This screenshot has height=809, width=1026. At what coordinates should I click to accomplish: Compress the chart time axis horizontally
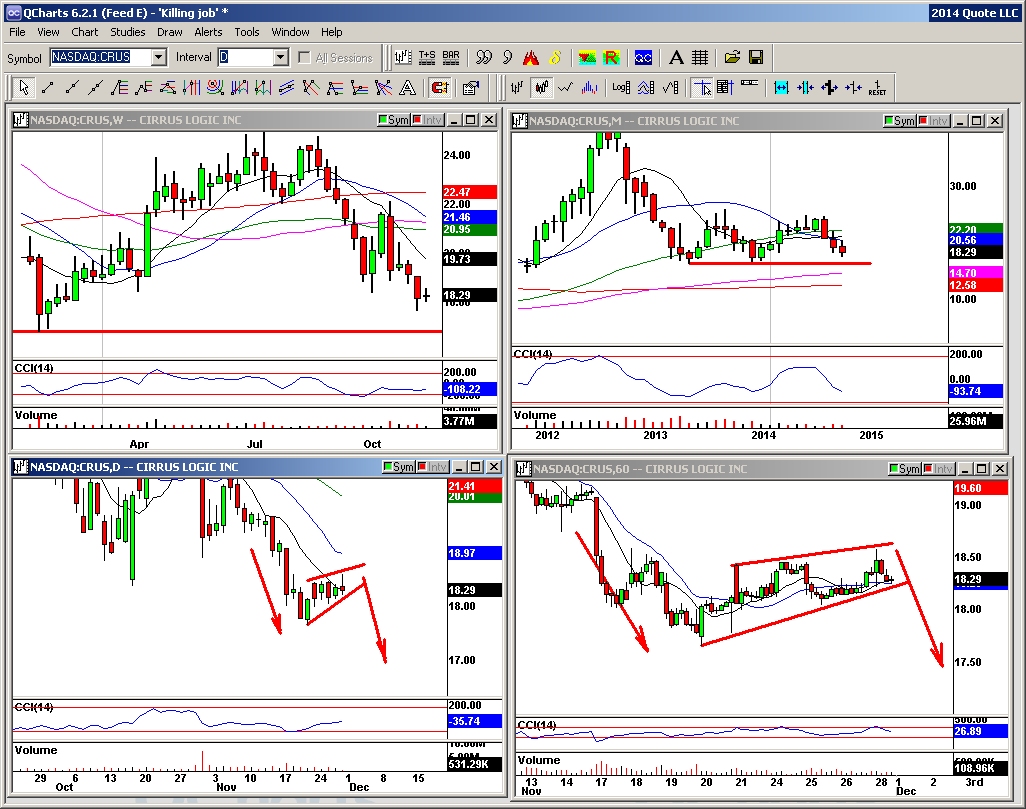(x=805, y=87)
